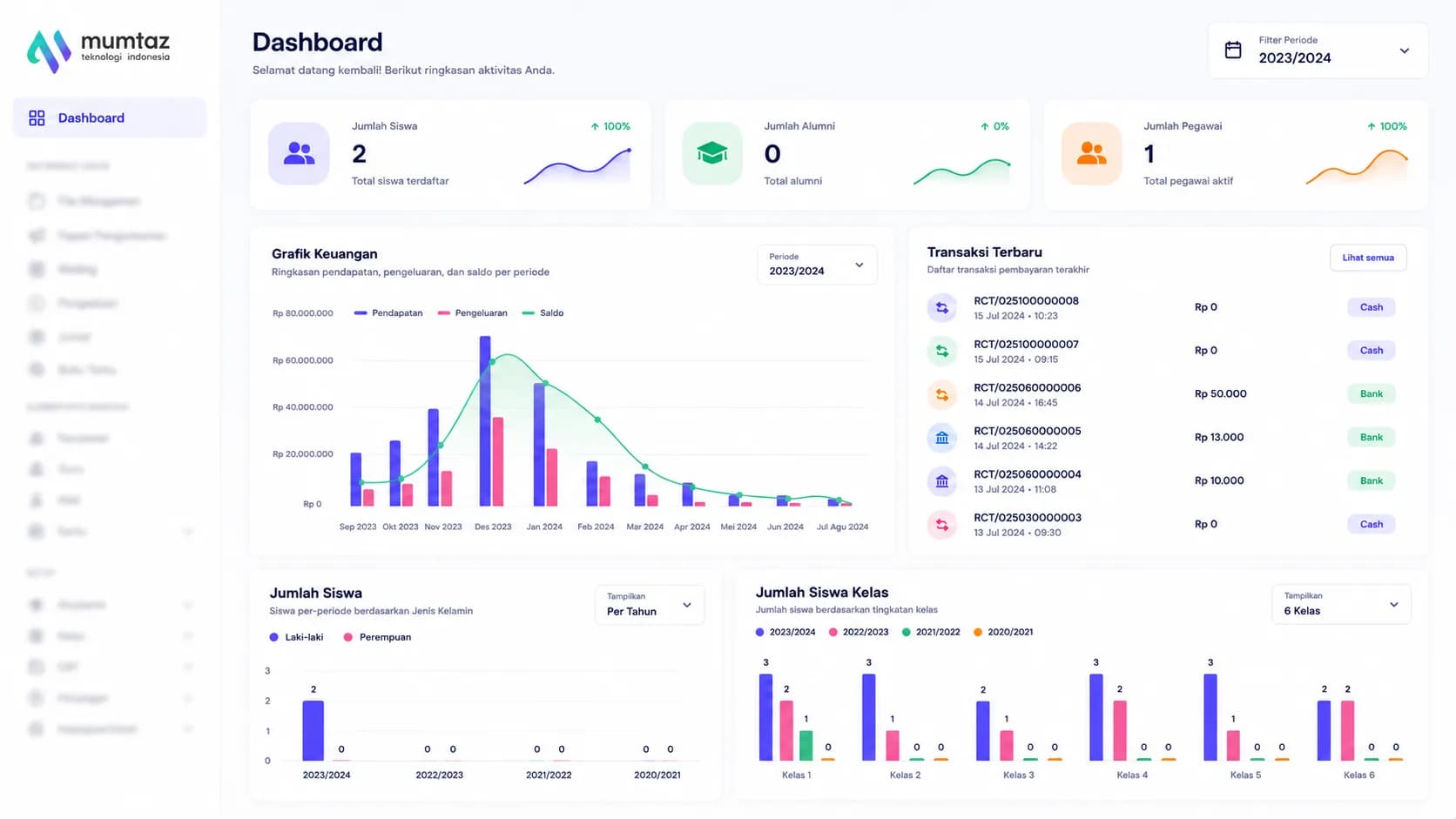Screen dimensions: 1456x819
Task: Click the Transaksi Terbaru heading
Action: coord(984,252)
